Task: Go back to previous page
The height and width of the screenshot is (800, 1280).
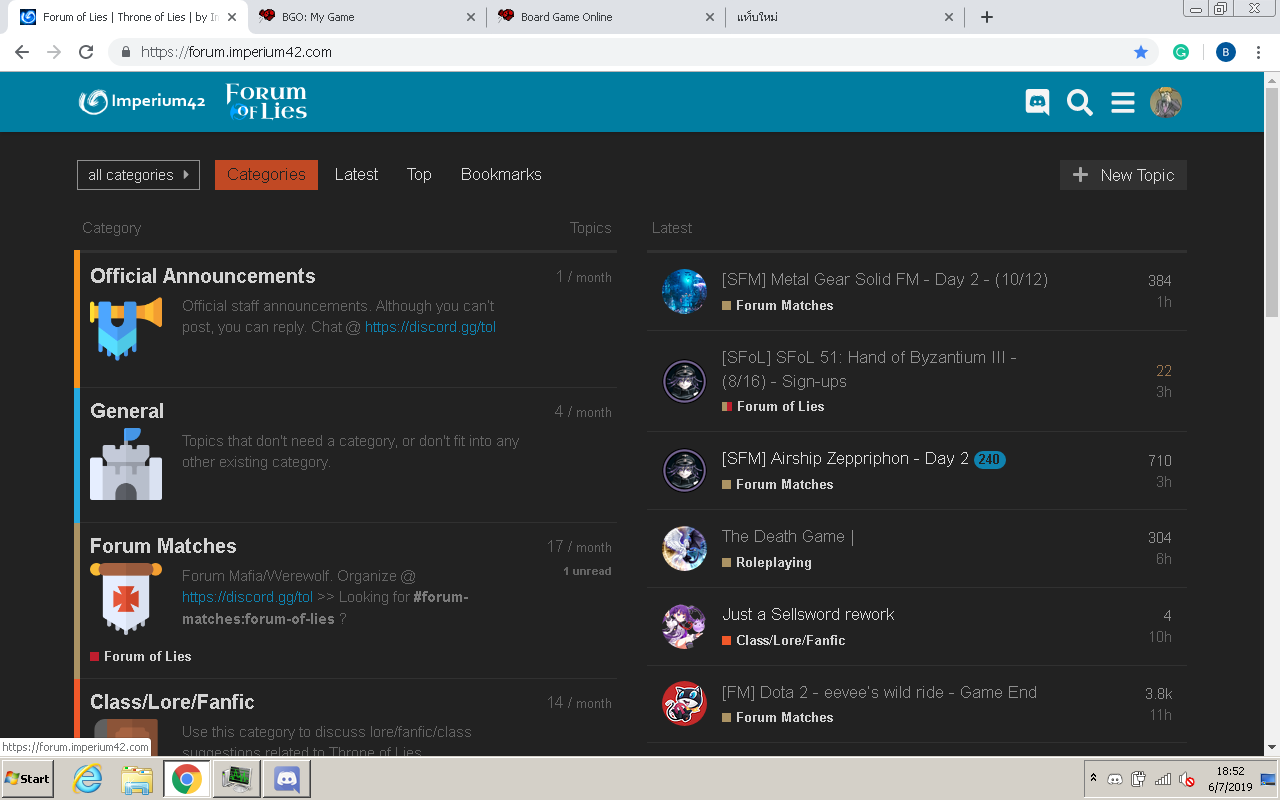Action: tap(22, 52)
